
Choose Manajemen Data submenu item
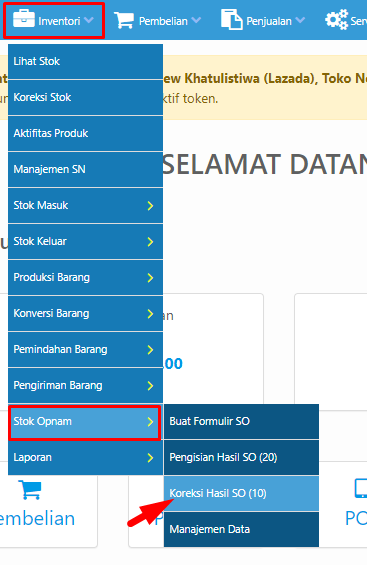click(x=241, y=529)
